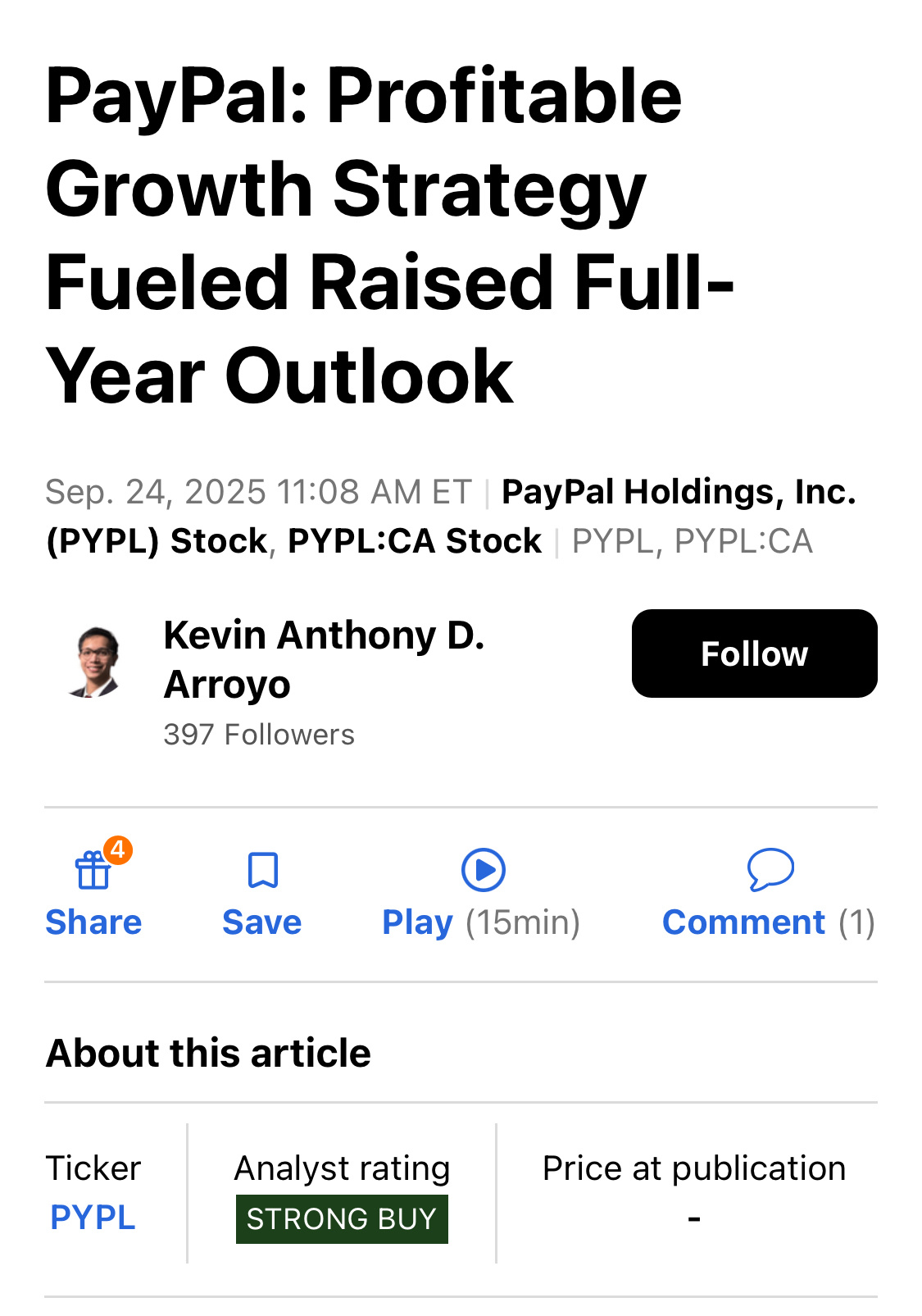Click the About this article heading
This screenshot has height=1316, width=922.
point(208,1053)
